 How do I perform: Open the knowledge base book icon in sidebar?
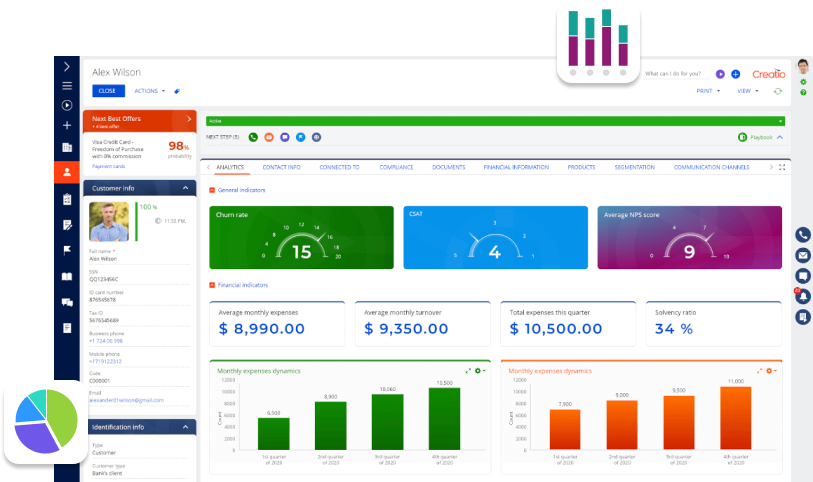click(x=67, y=276)
